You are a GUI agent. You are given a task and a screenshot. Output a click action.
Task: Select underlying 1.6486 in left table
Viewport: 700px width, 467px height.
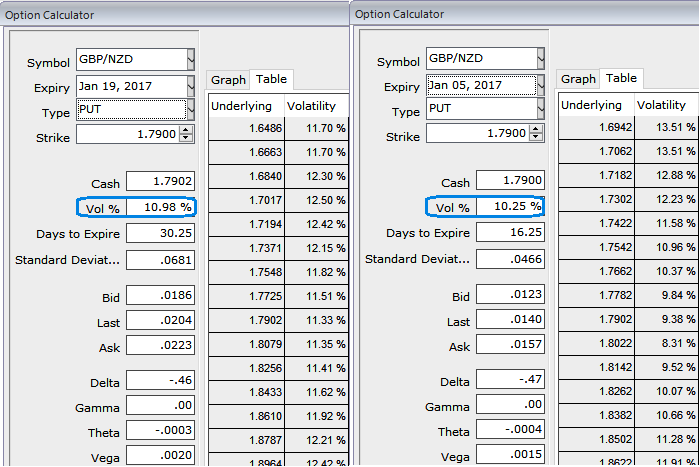click(246, 129)
